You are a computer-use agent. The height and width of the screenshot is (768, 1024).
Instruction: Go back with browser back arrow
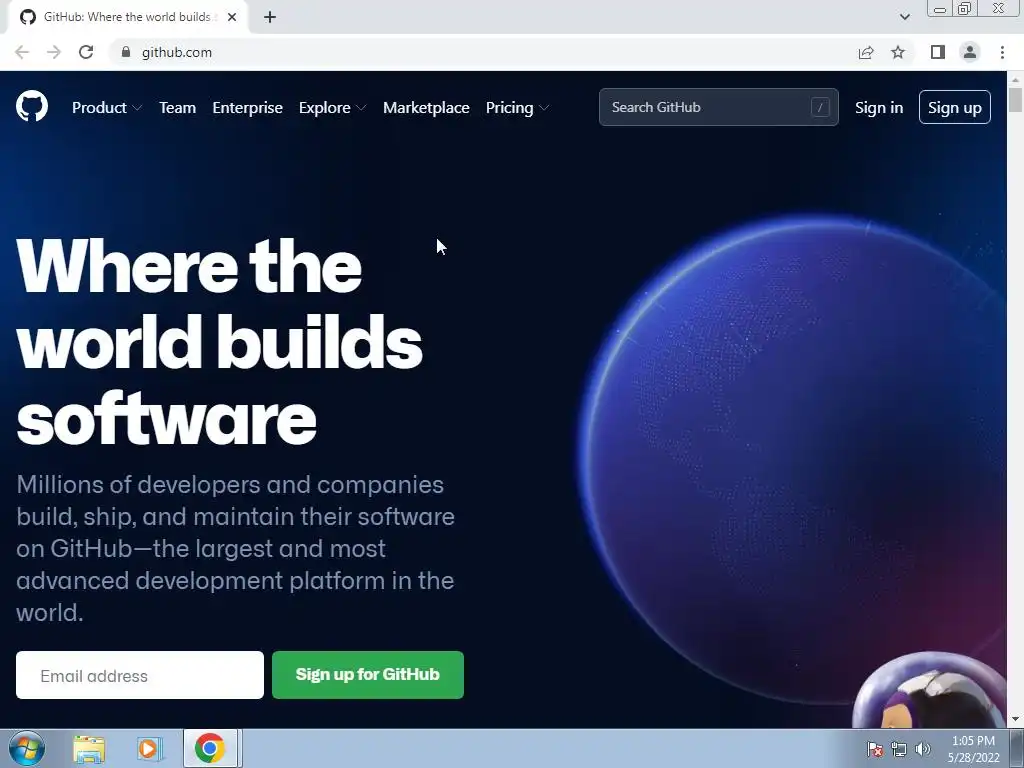click(x=22, y=52)
